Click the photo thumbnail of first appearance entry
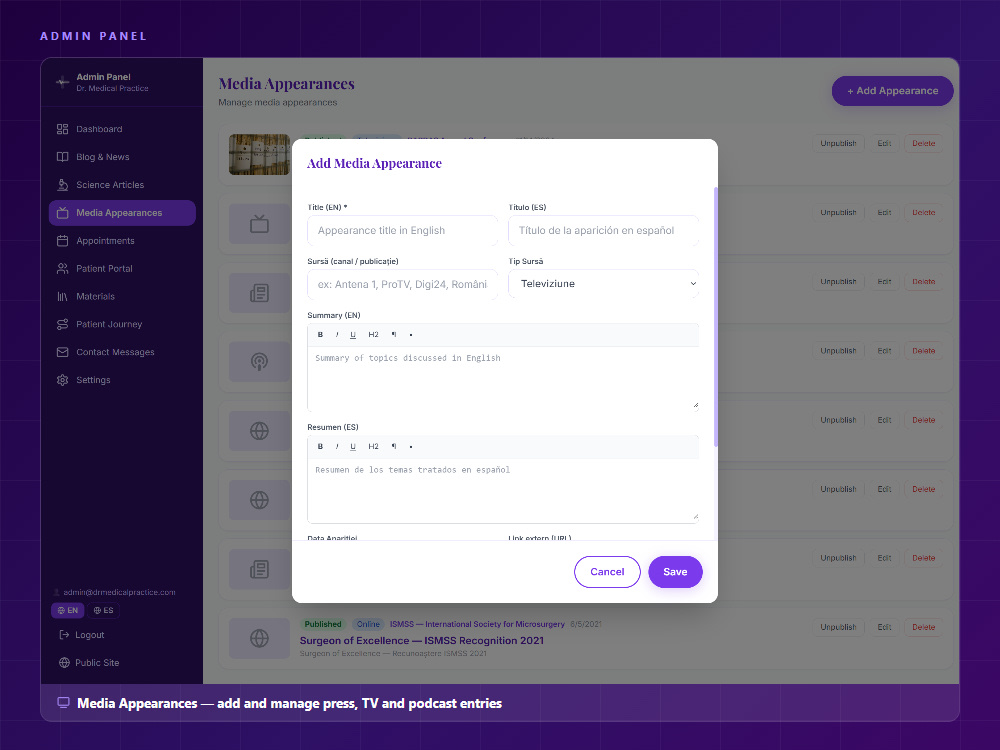The width and height of the screenshot is (1000, 750). click(x=259, y=154)
